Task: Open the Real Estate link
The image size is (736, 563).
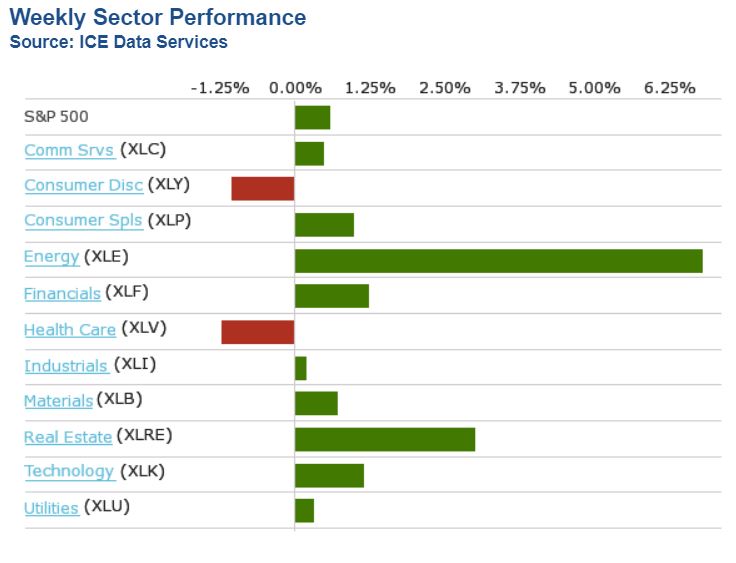Action: click(67, 437)
